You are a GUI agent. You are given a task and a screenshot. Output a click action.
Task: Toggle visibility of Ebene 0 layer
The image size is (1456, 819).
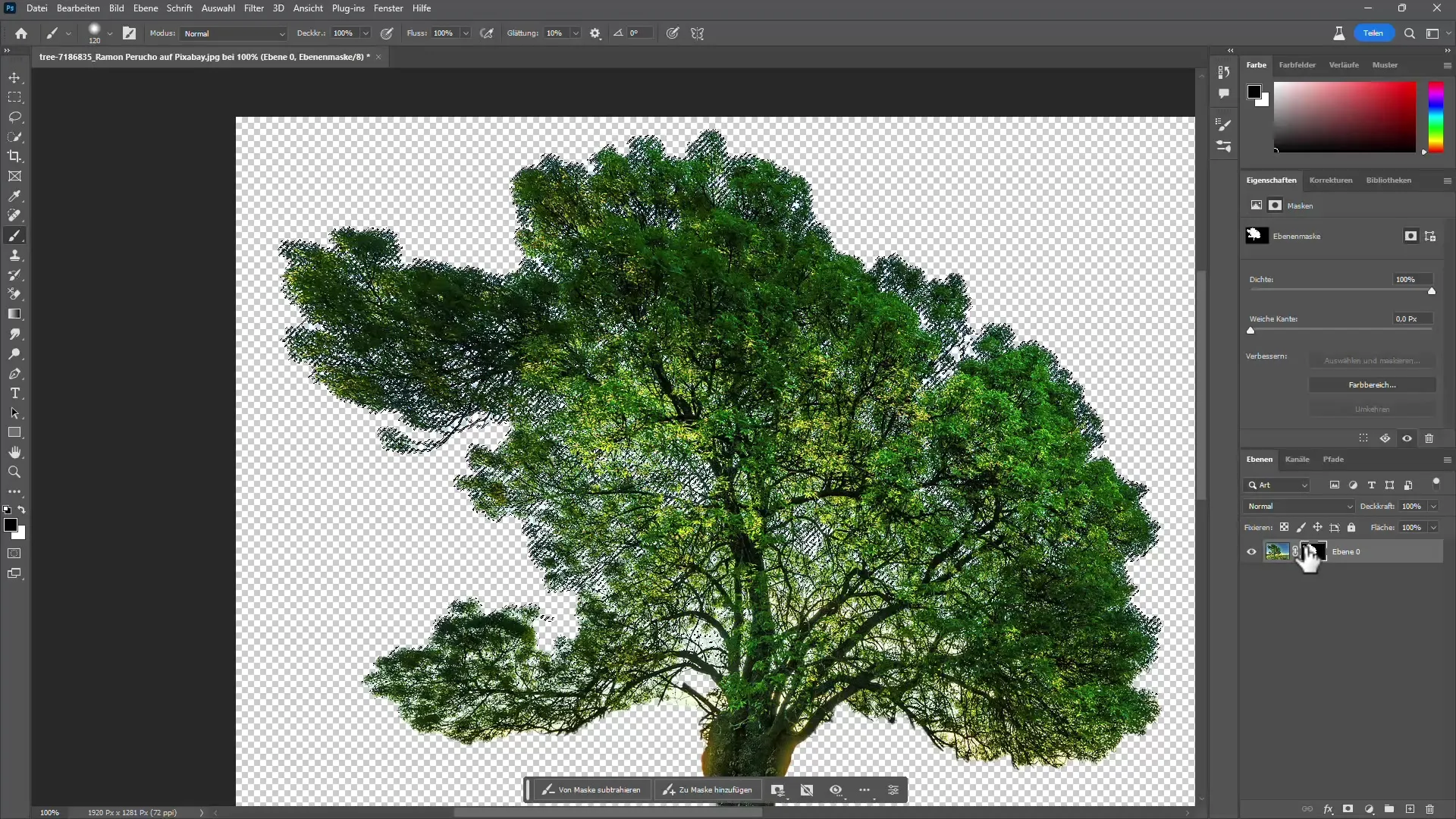click(1252, 551)
